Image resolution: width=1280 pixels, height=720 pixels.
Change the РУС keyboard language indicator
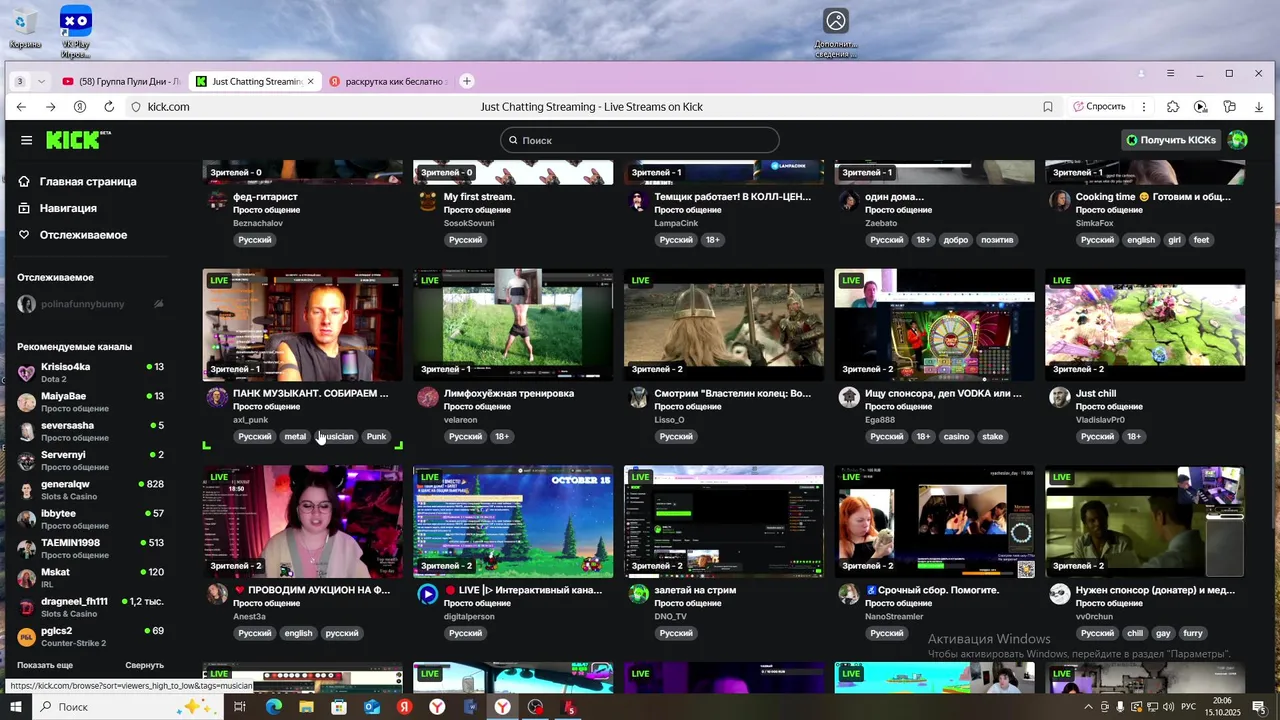pos(1189,707)
